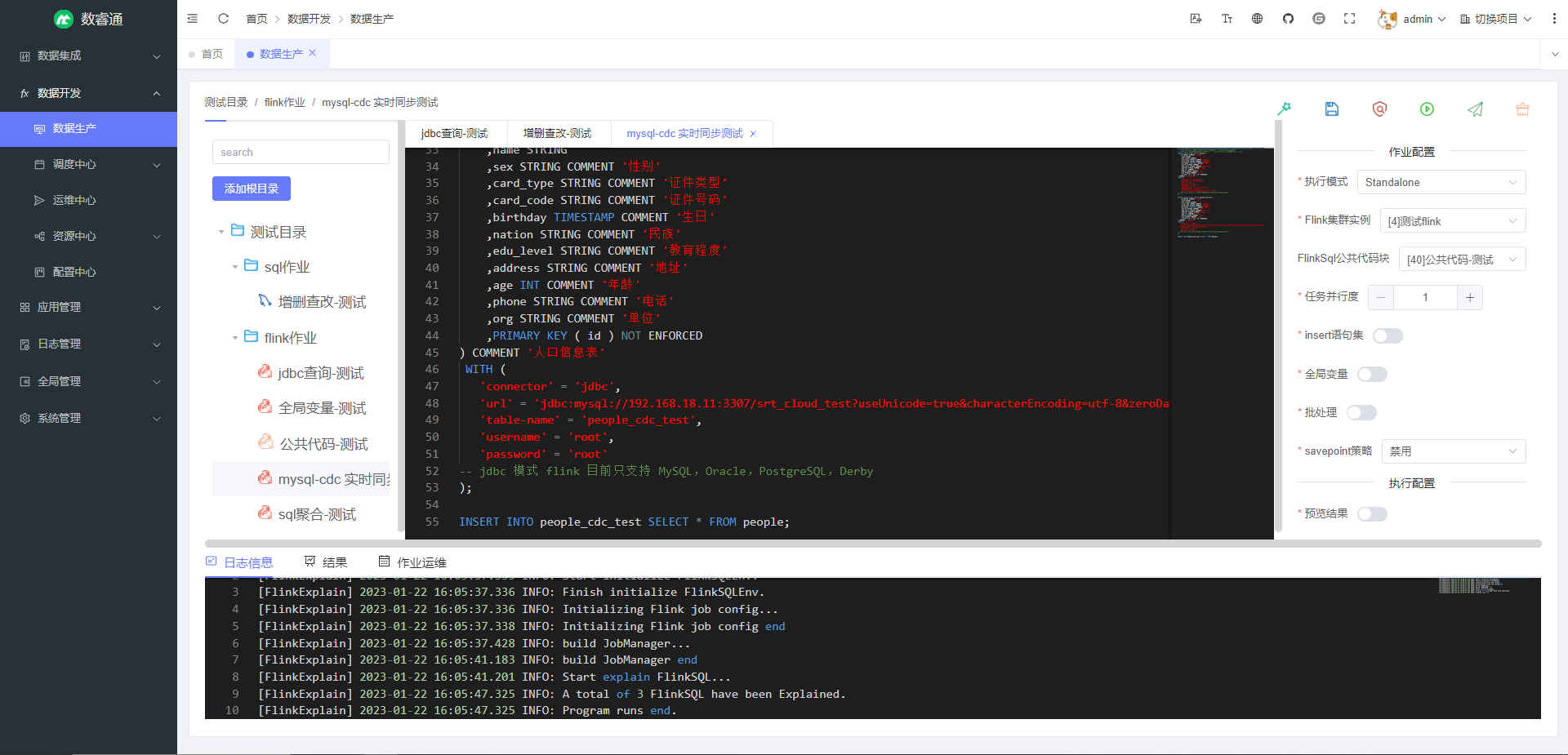Open the 切换项目 dropdown
Viewport: 1568px width, 755px height.
coord(1495,19)
